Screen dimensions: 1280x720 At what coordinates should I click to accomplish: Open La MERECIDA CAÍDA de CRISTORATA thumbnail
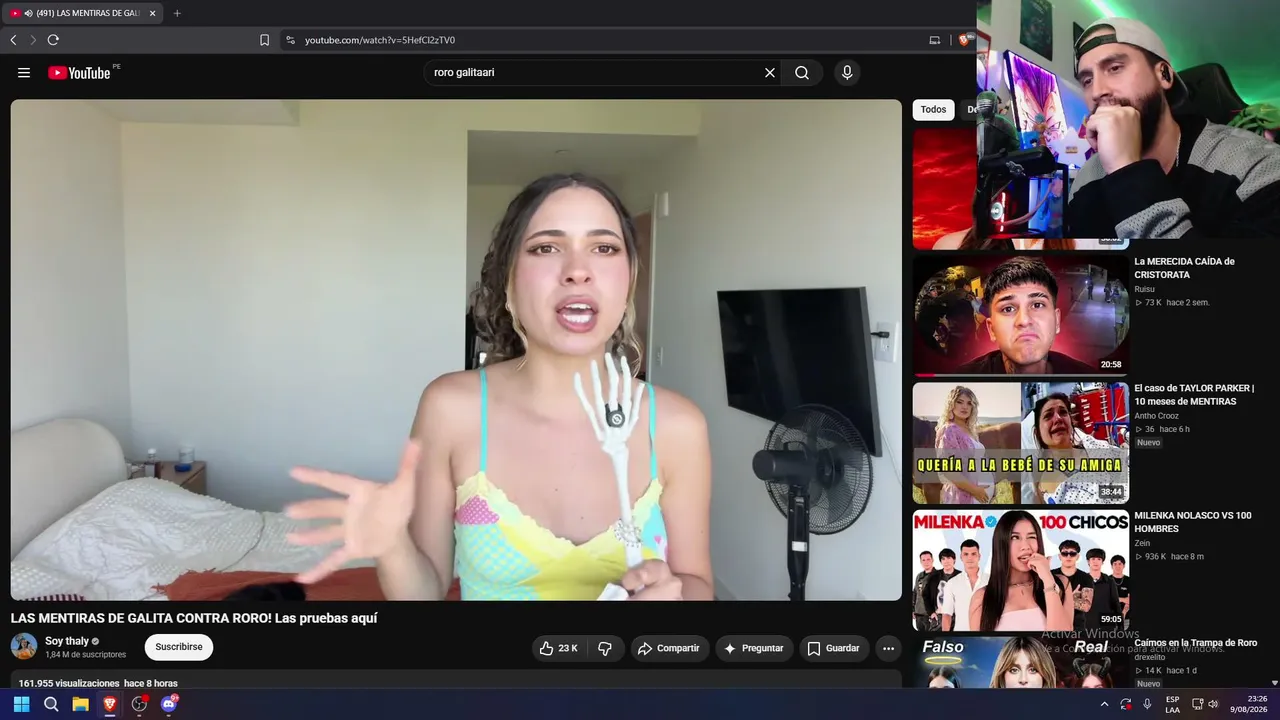[1020, 316]
